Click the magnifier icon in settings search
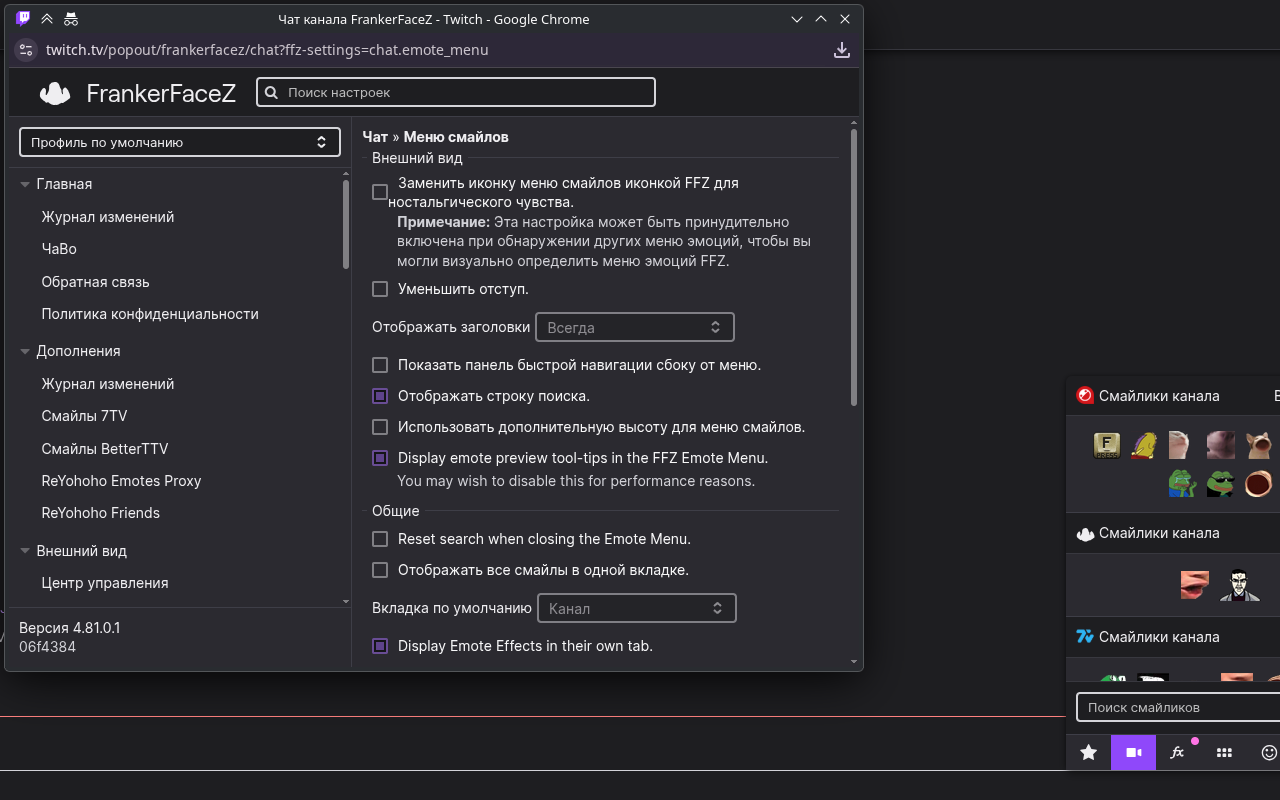This screenshot has width=1280, height=800. coord(272,92)
